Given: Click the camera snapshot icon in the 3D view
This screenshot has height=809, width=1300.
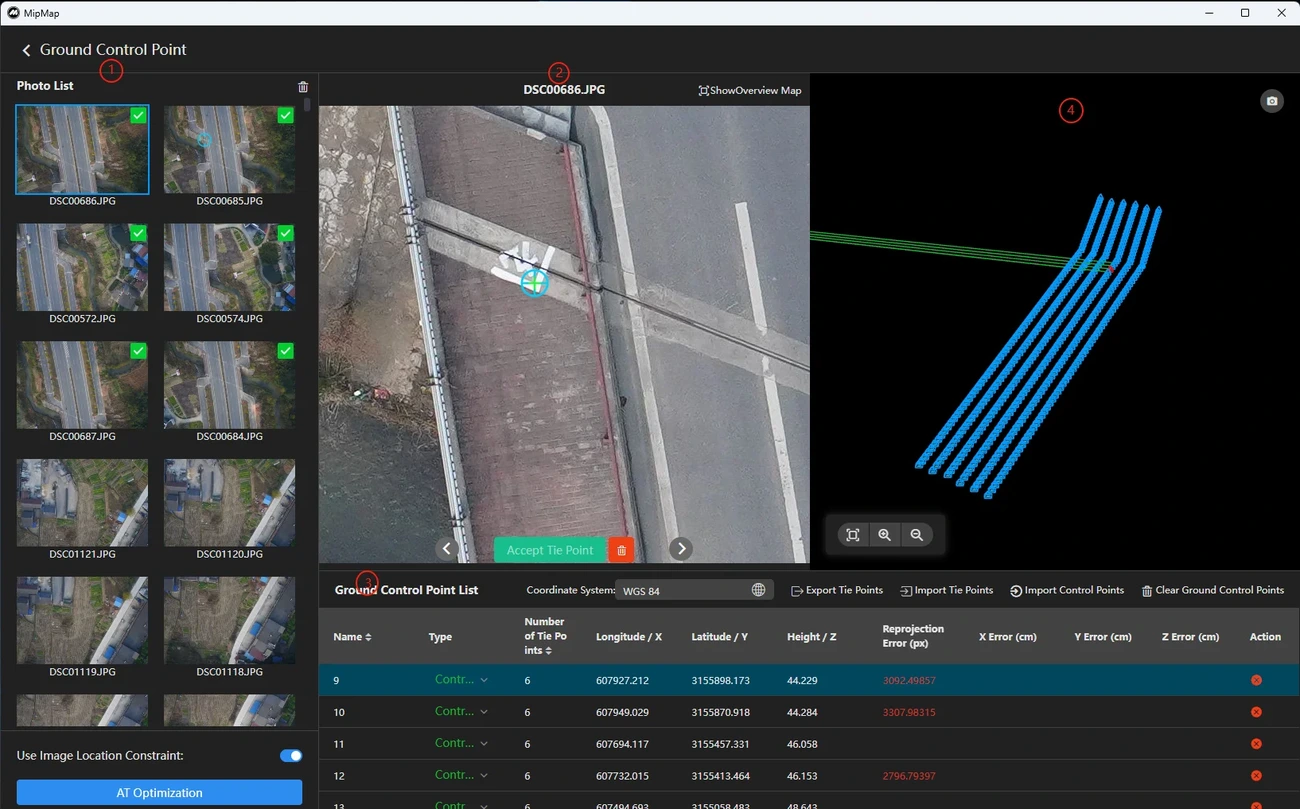Looking at the screenshot, I should (1271, 101).
